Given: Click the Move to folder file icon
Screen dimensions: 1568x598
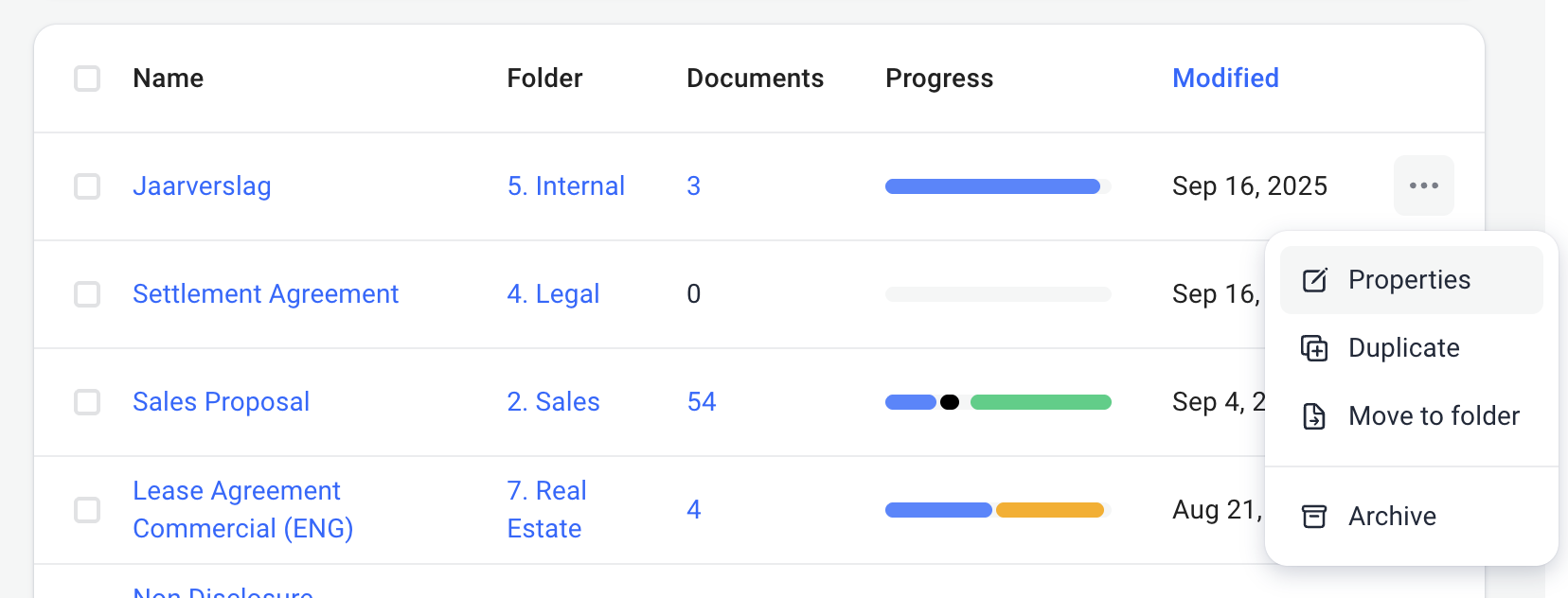Looking at the screenshot, I should coord(1314,416).
